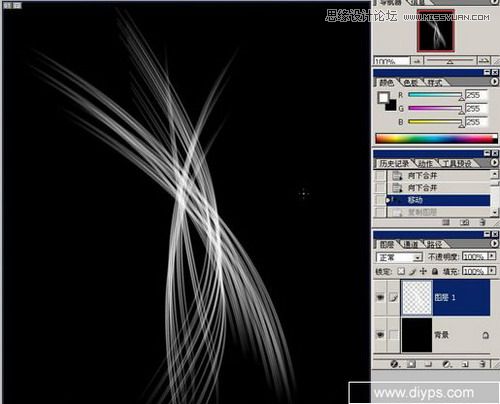The height and width of the screenshot is (404, 500).
Task: Open opacity (不透明度) slider arrow
Action: (x=492, y=256)
